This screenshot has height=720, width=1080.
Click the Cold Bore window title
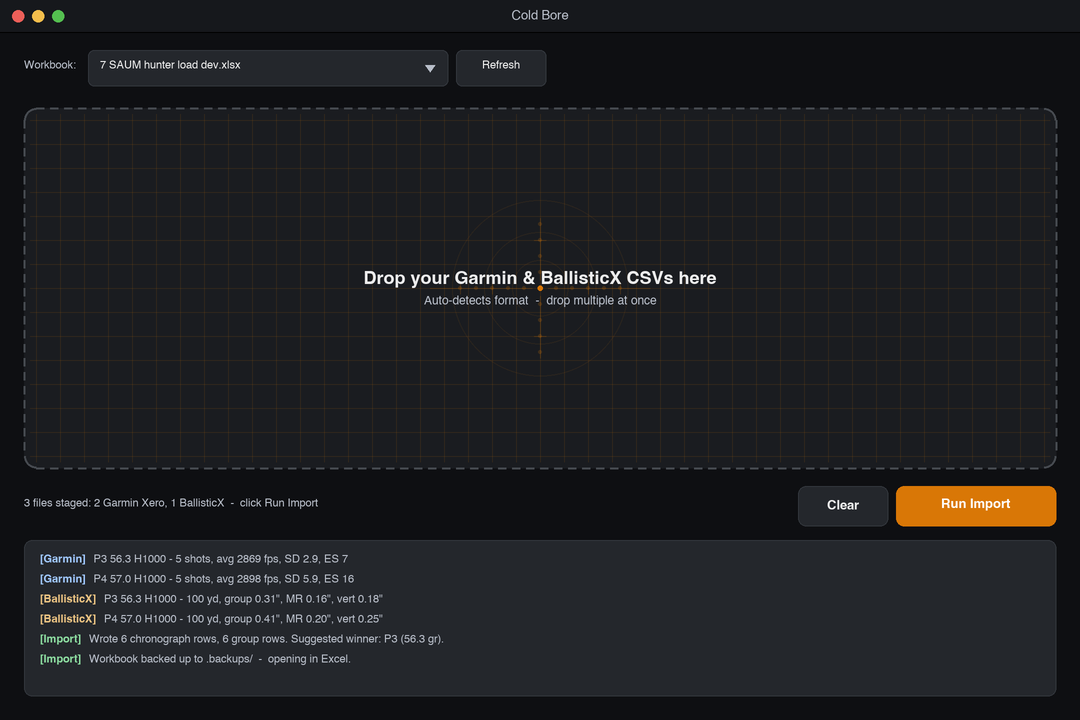[540, 15]
